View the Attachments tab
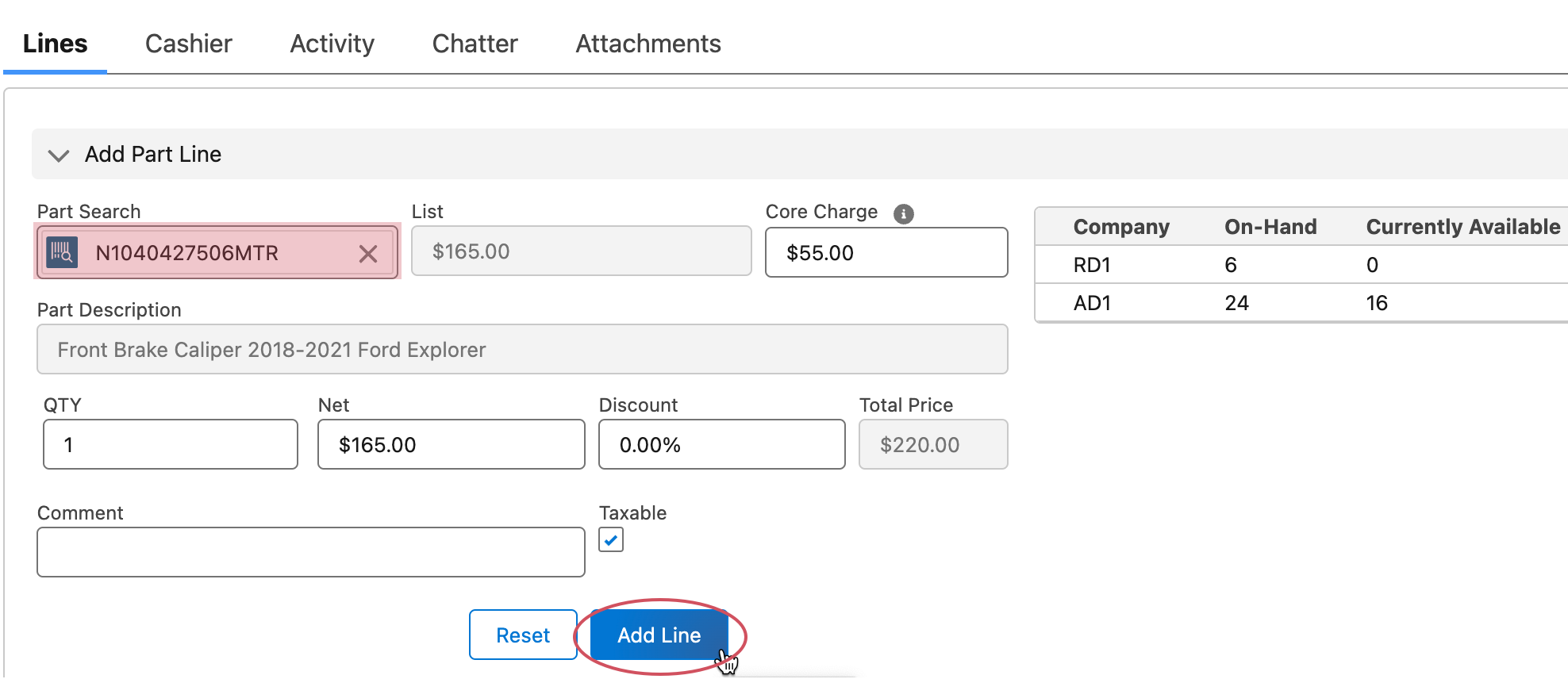This screenshot has width=1568, height=679. pos(648,44)
